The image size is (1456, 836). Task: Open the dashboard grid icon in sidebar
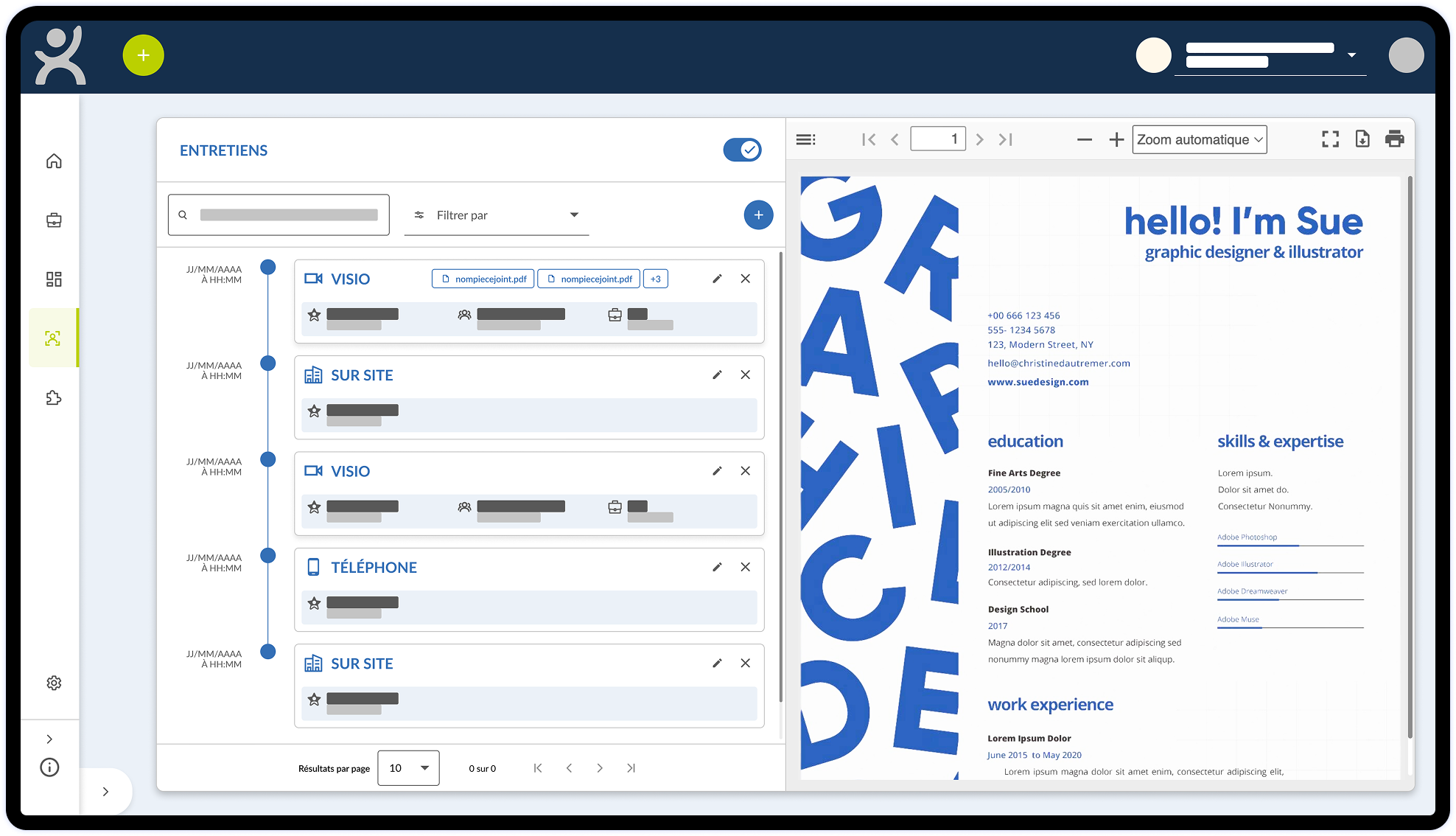(x=54, y=279)
